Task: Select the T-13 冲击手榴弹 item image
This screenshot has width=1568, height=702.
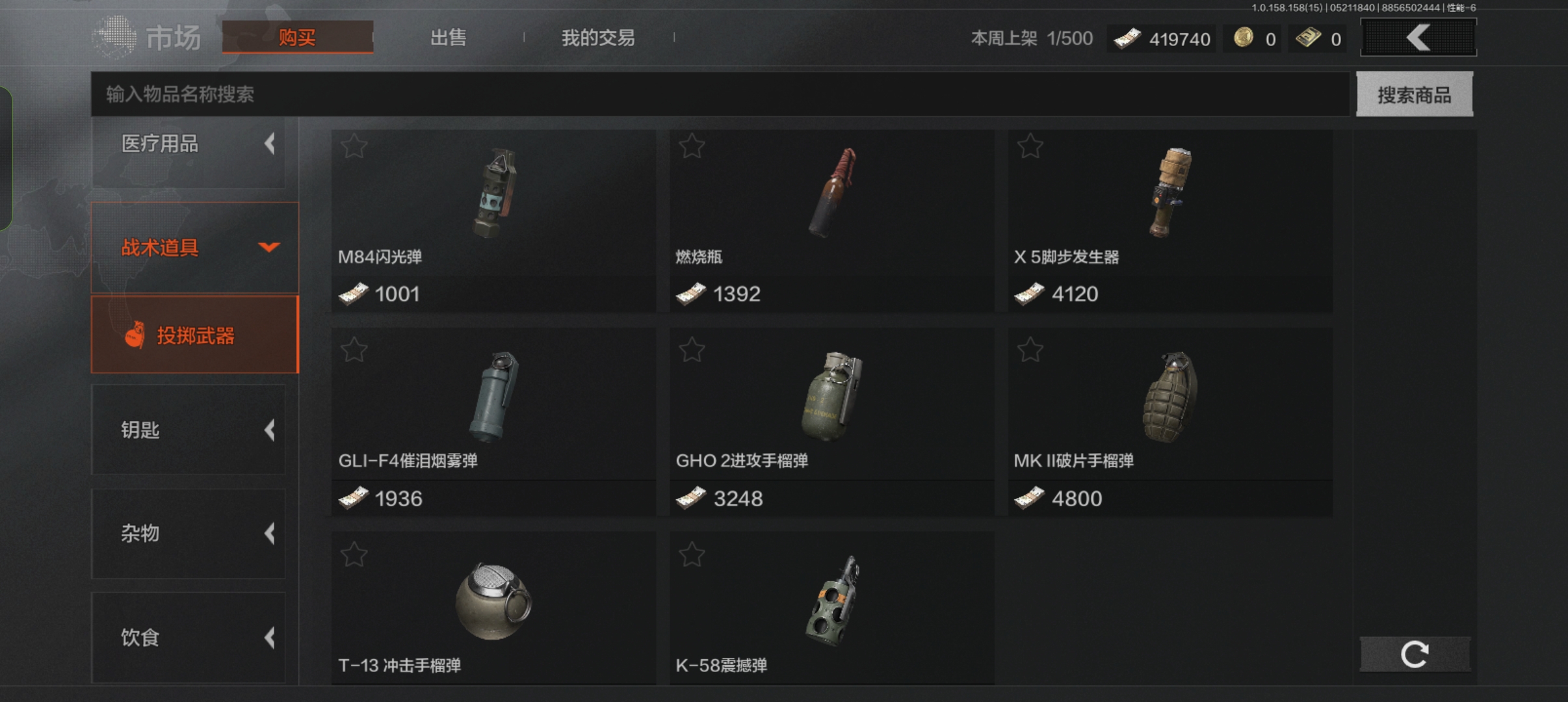Action: [x=494, y=601]
